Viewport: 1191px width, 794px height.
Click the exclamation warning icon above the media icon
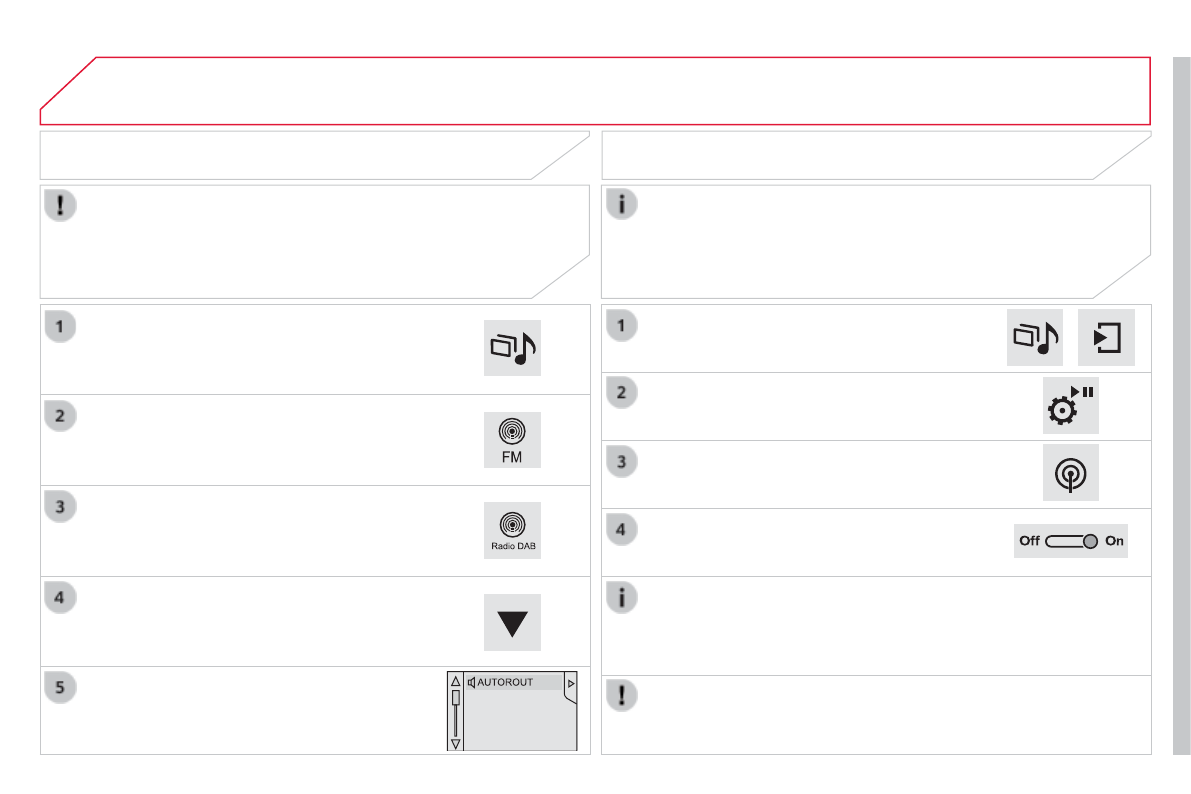(61, 206)
